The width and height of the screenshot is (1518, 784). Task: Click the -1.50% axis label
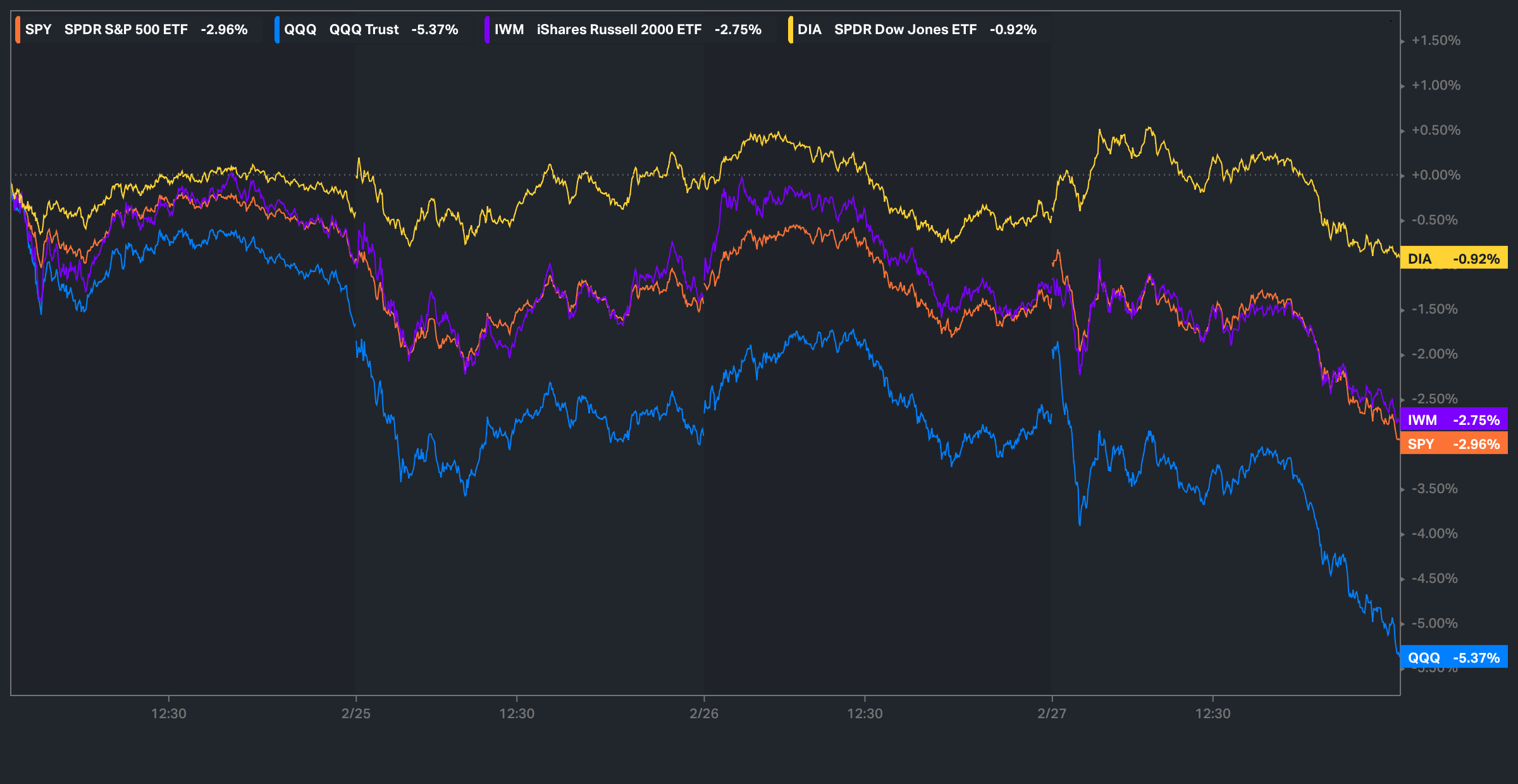[x=1435, y=309]
